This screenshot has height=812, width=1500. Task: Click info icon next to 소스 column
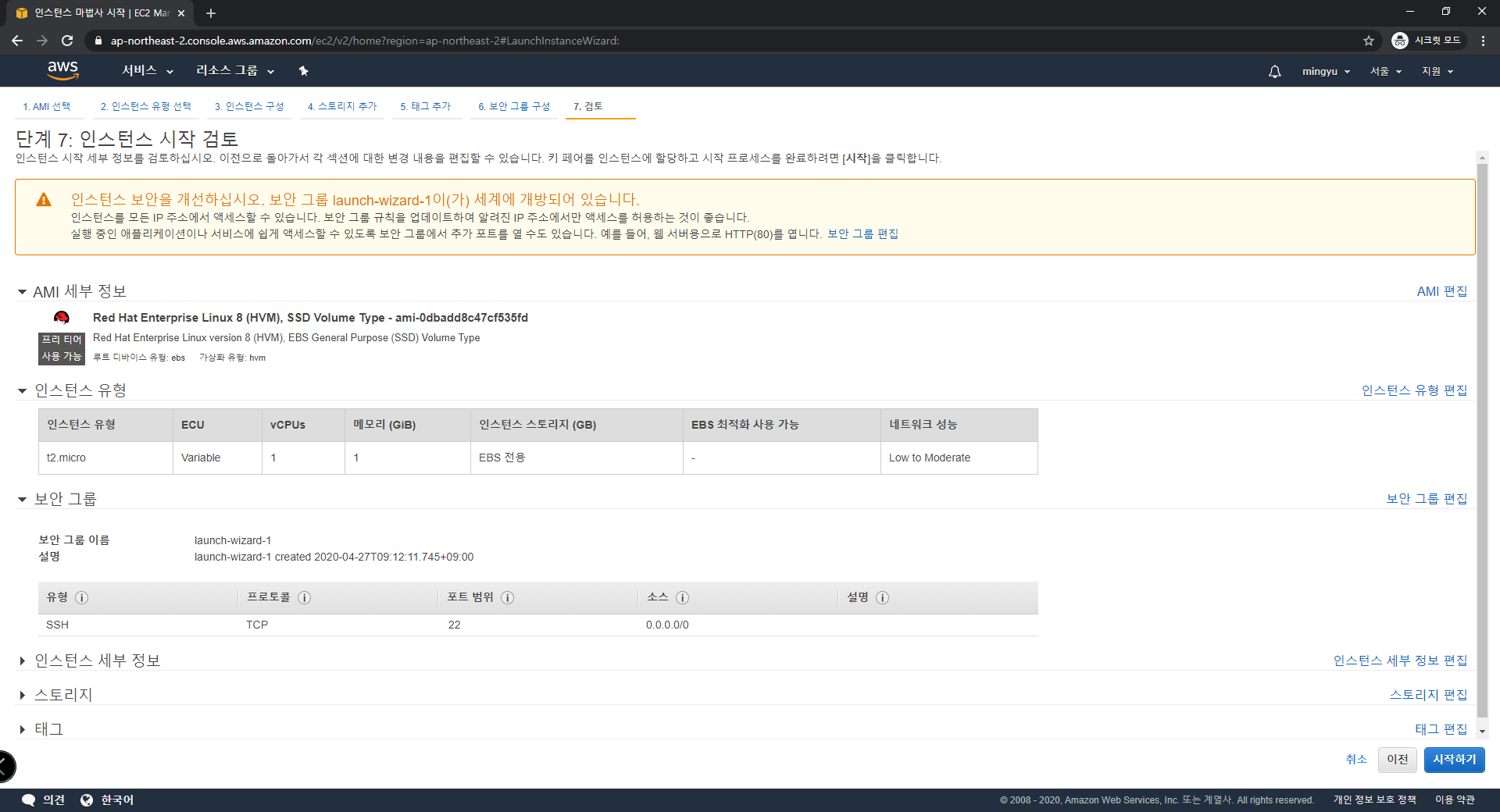click(x=682, y=597)
